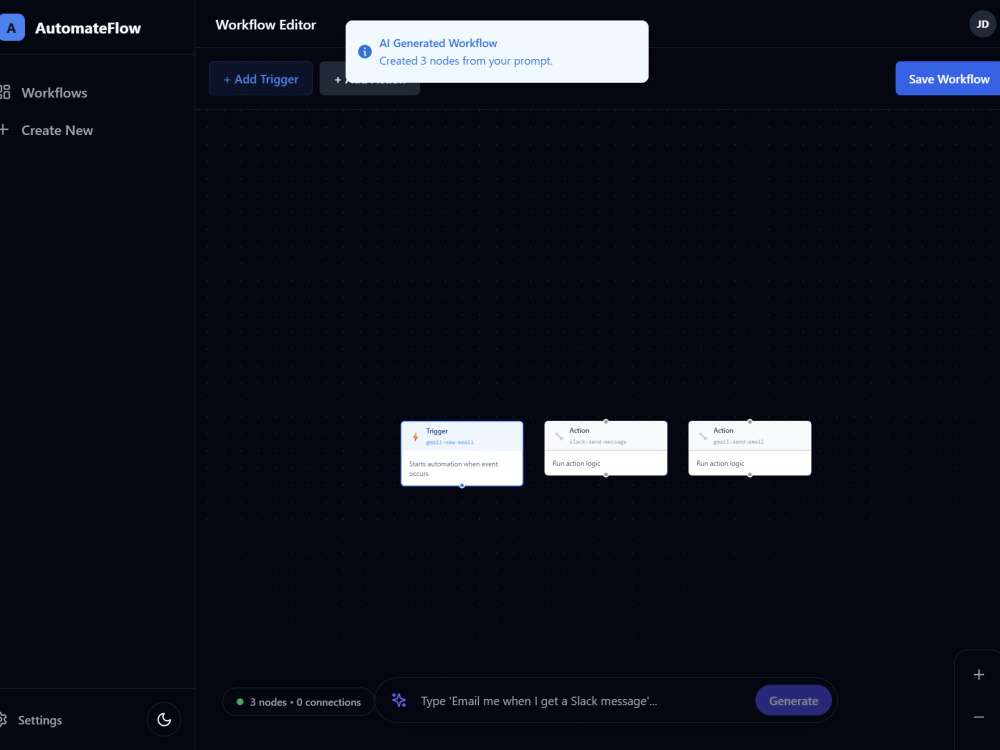The height and width of the screenshot is (750, 1000).
Task: Open Settings in the sidebar
Action: click(x=40, y=720)
